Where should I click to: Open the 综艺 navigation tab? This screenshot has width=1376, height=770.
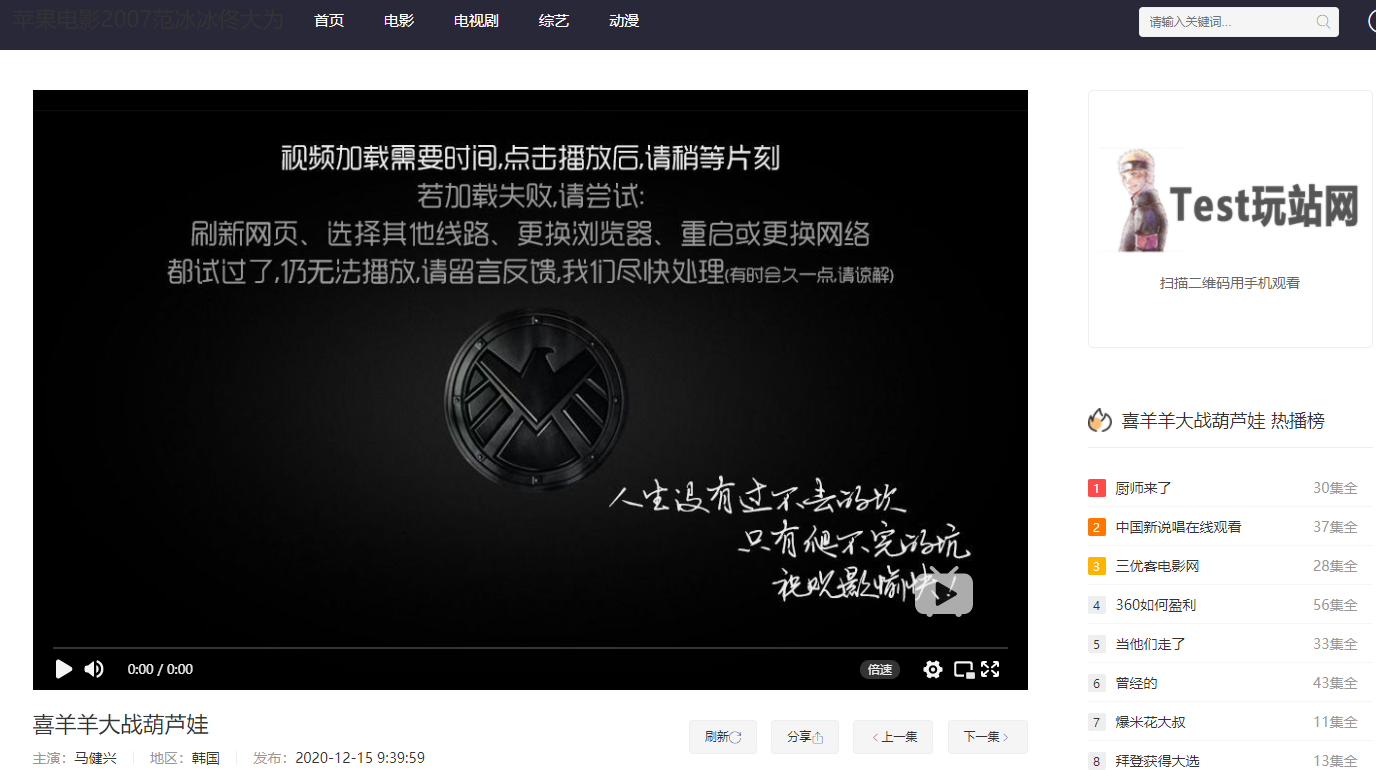coord(554,21)
